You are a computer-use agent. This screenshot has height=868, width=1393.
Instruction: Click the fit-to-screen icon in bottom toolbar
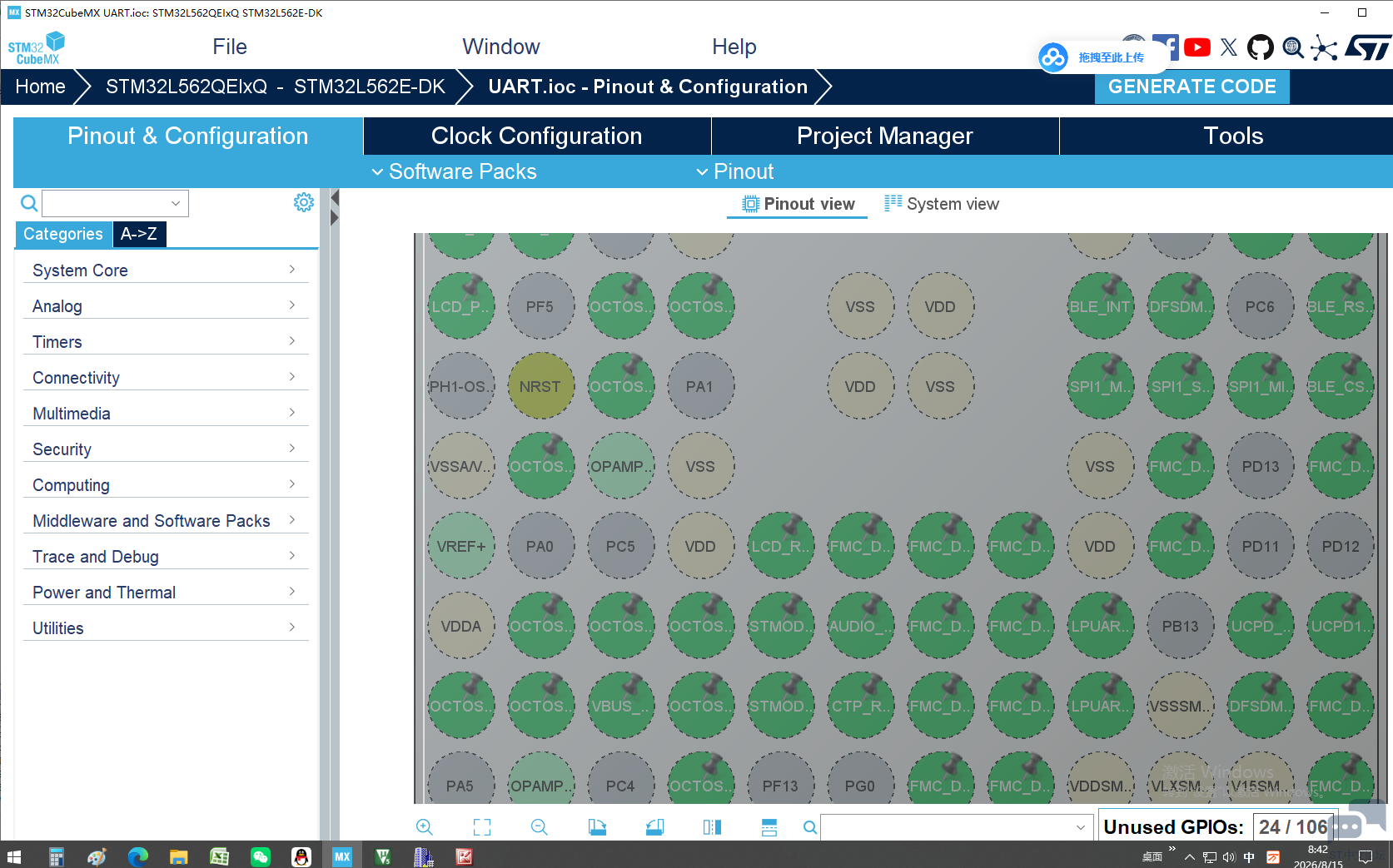pyautogui.click(x=482, y=827)
